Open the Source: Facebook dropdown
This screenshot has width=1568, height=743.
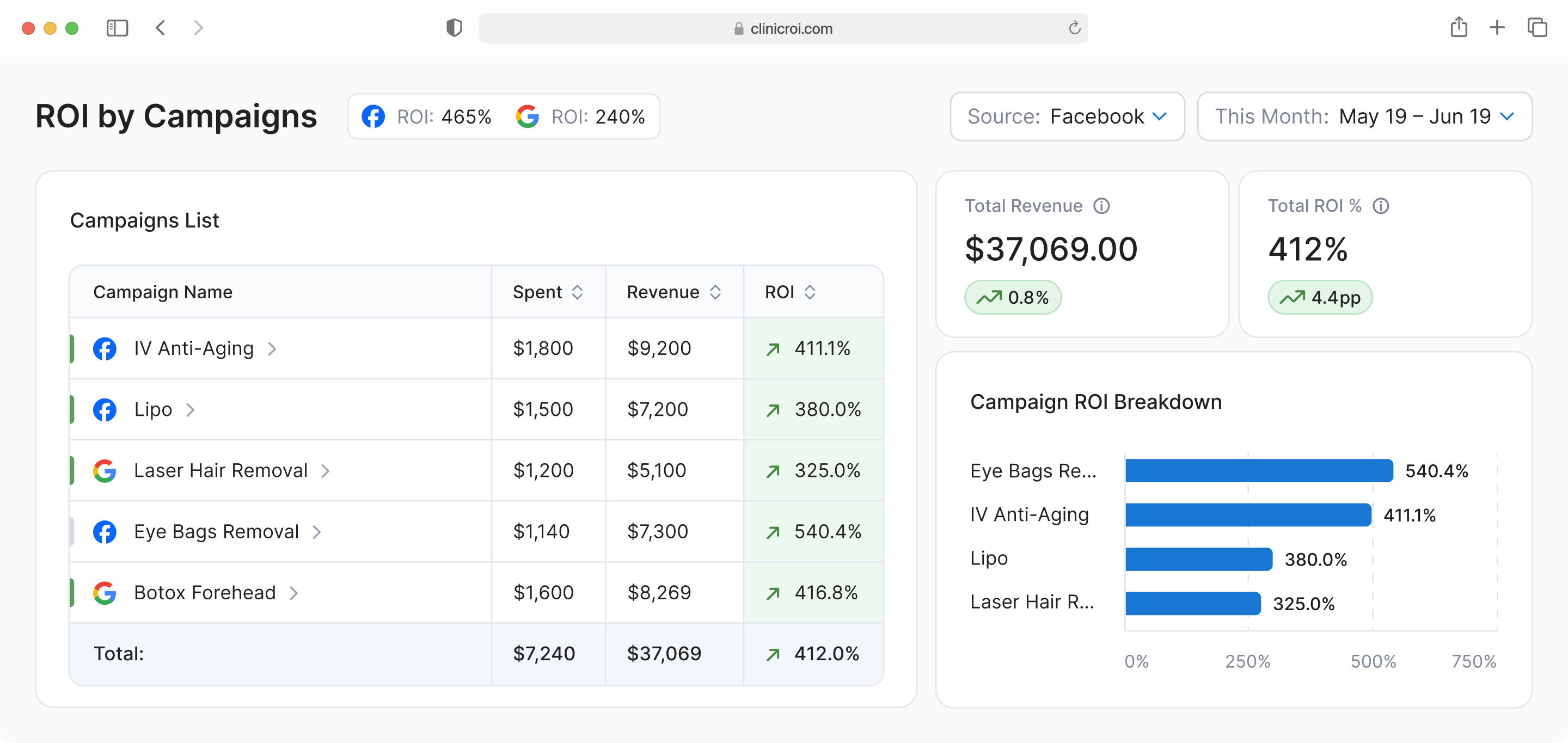click(1067, 116)
